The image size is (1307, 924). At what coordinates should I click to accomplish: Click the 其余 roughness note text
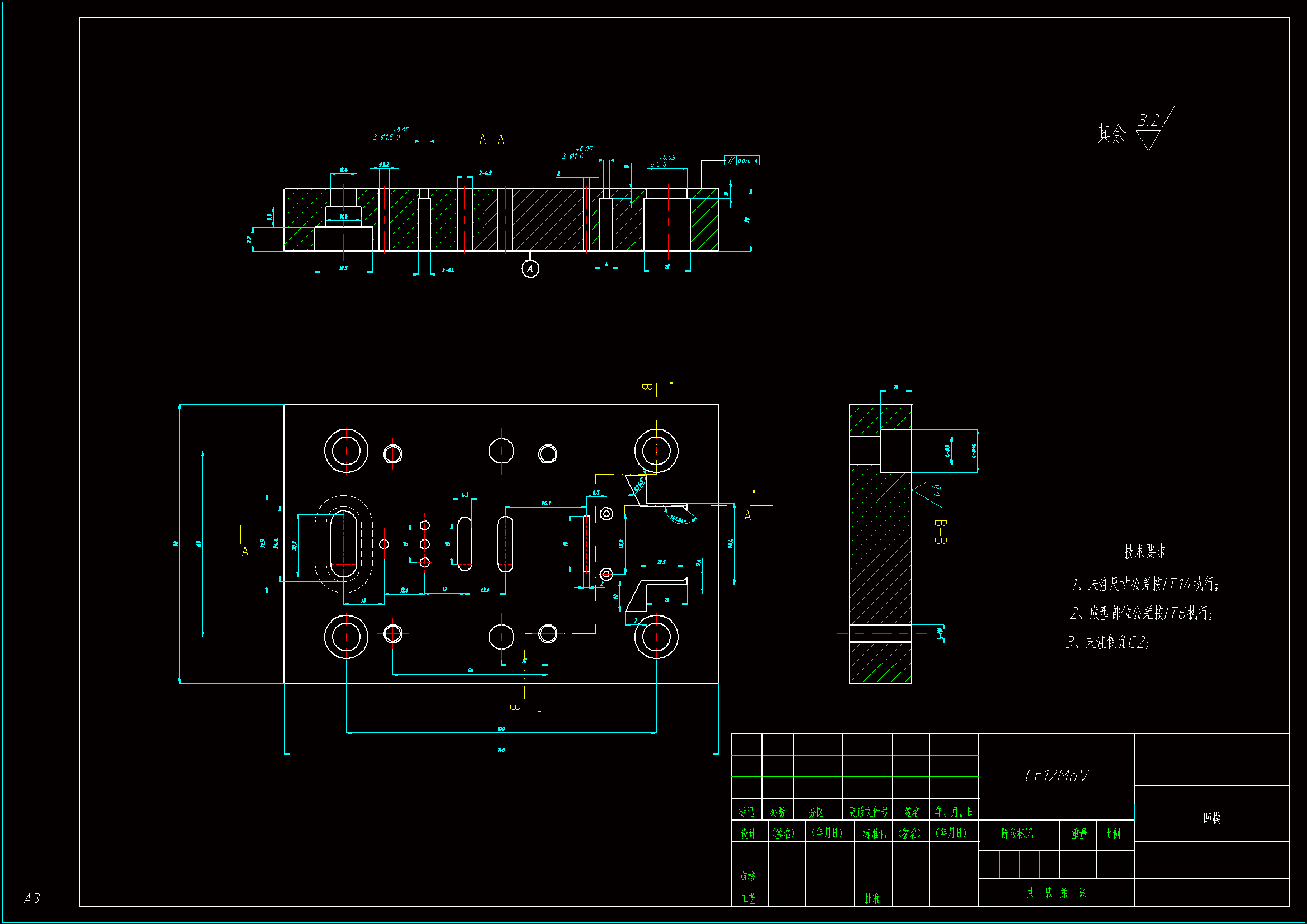point(1111,133)
